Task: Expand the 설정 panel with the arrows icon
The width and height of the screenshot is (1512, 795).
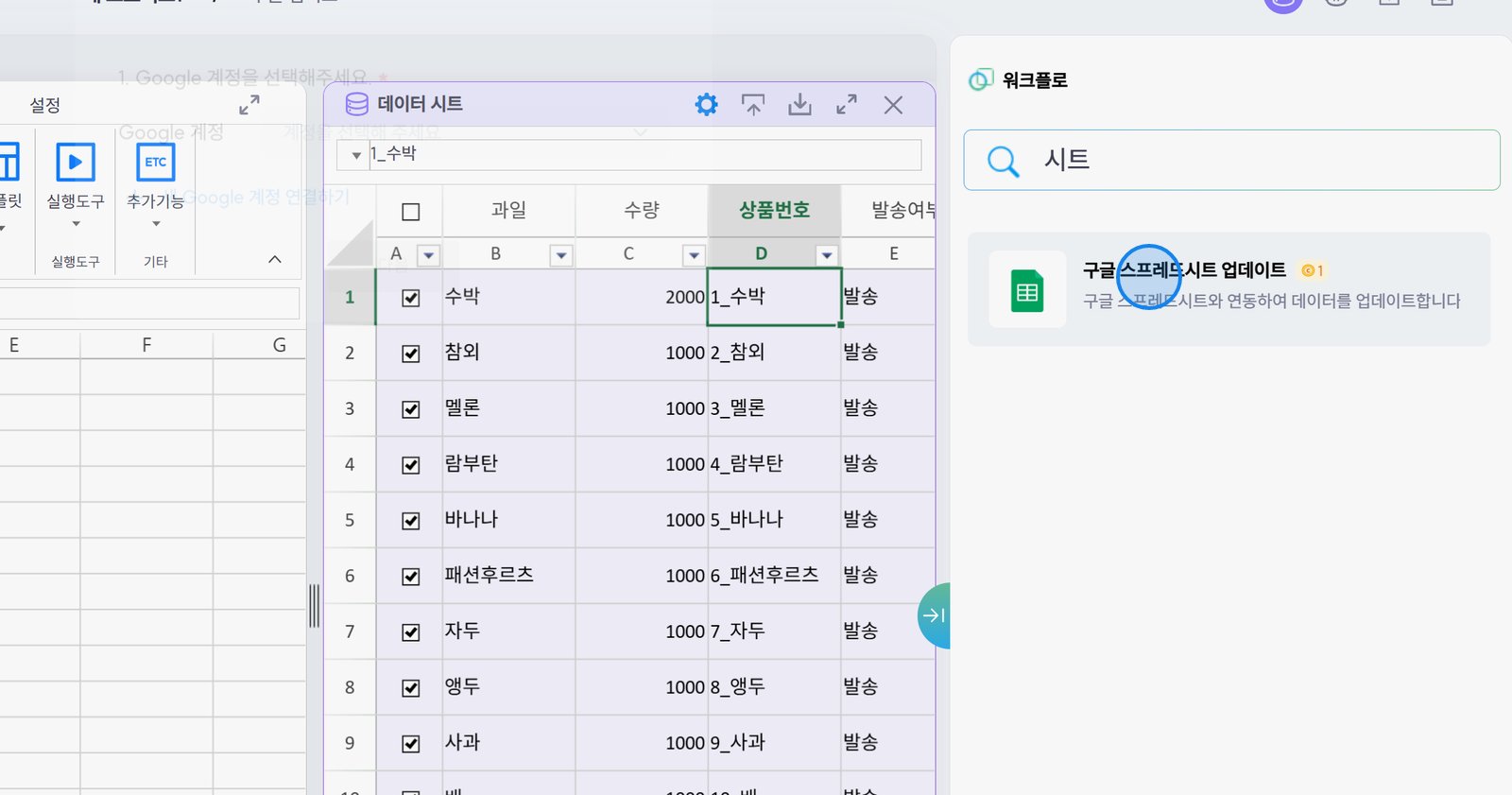Action: (x=249, y=104)
